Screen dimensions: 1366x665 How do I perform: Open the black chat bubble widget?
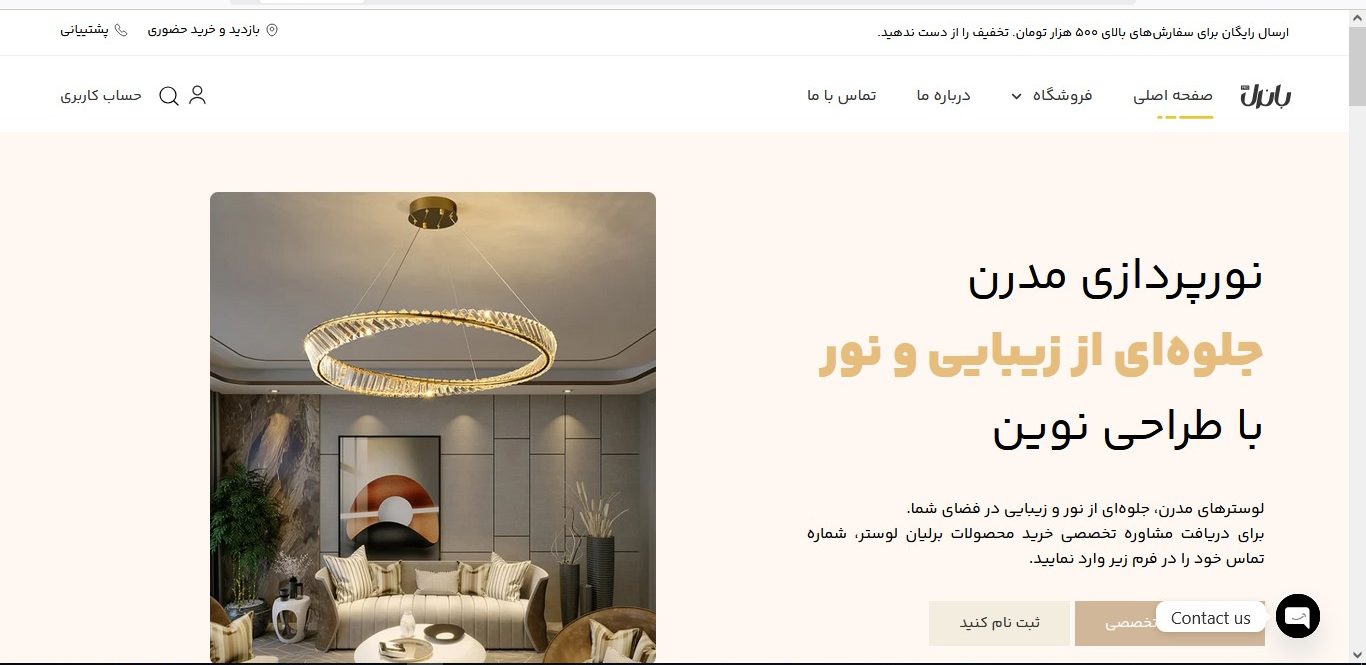pos(1298,617)
